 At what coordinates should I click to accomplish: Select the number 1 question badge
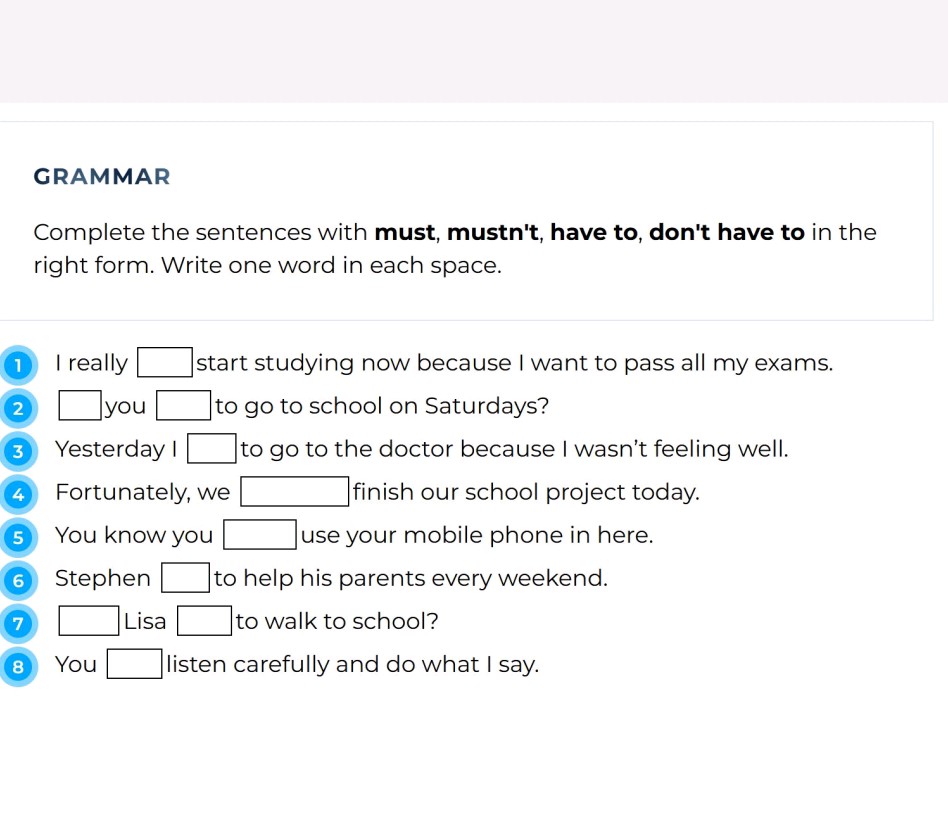point(18,365)
